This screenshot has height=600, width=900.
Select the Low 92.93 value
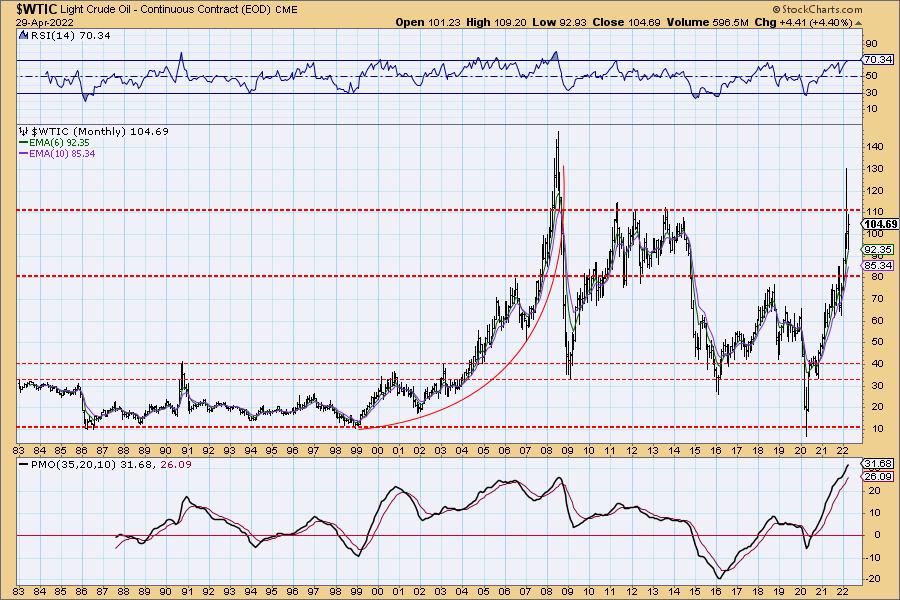558,22
